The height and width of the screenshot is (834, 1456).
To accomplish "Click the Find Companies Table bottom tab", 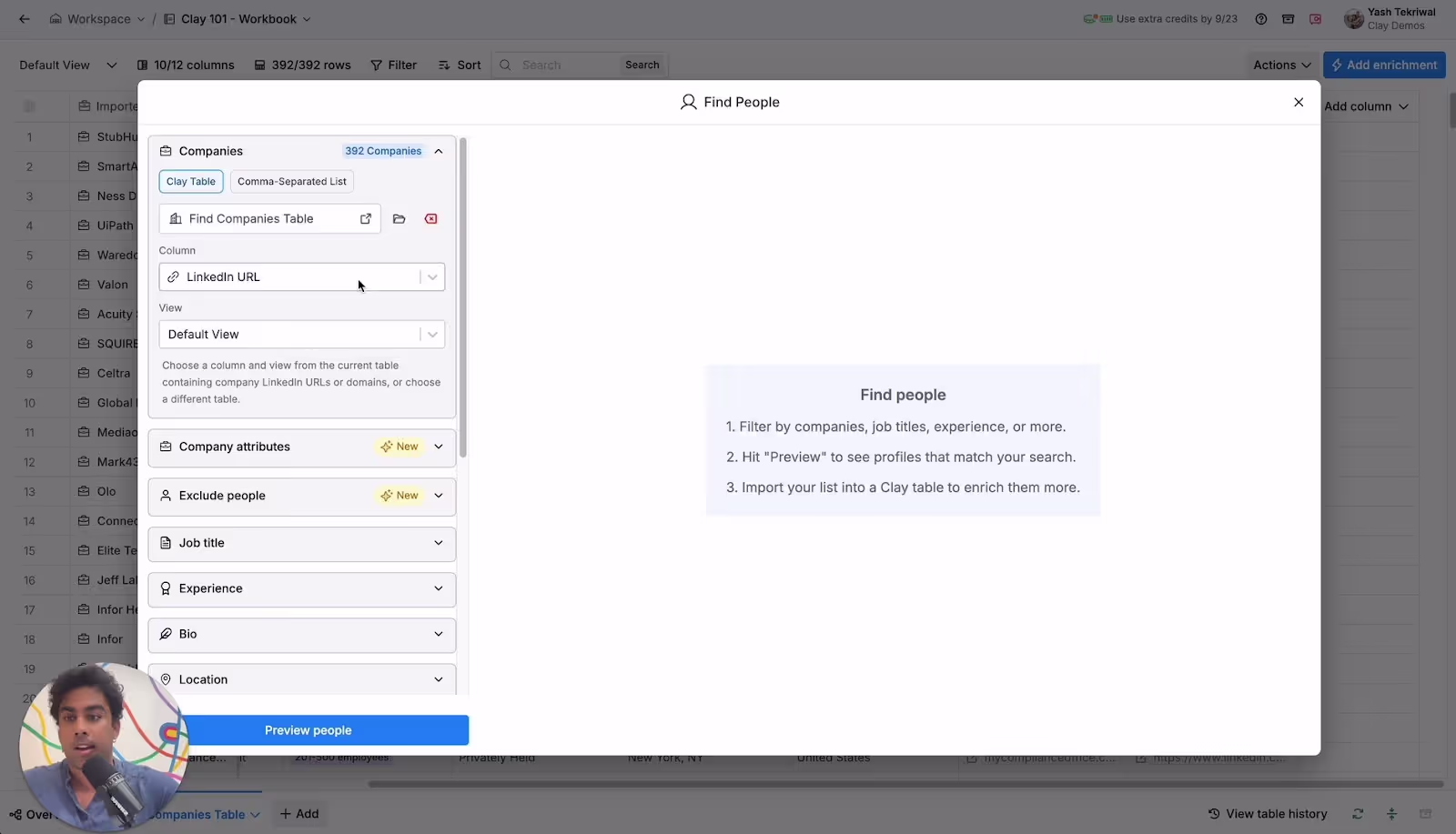I will (205, 815).
